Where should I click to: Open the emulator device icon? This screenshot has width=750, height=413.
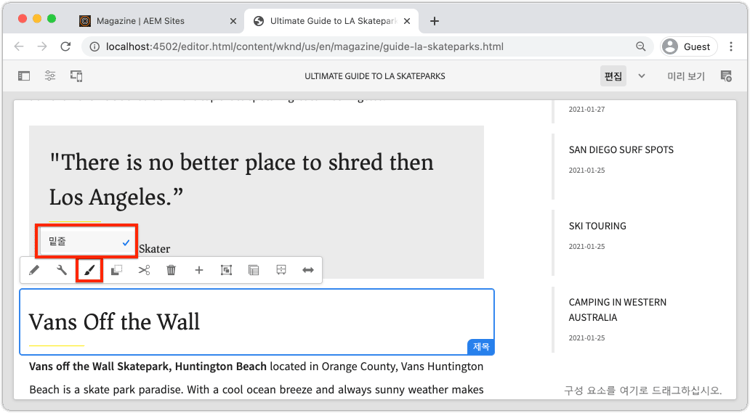click(77, 76)
